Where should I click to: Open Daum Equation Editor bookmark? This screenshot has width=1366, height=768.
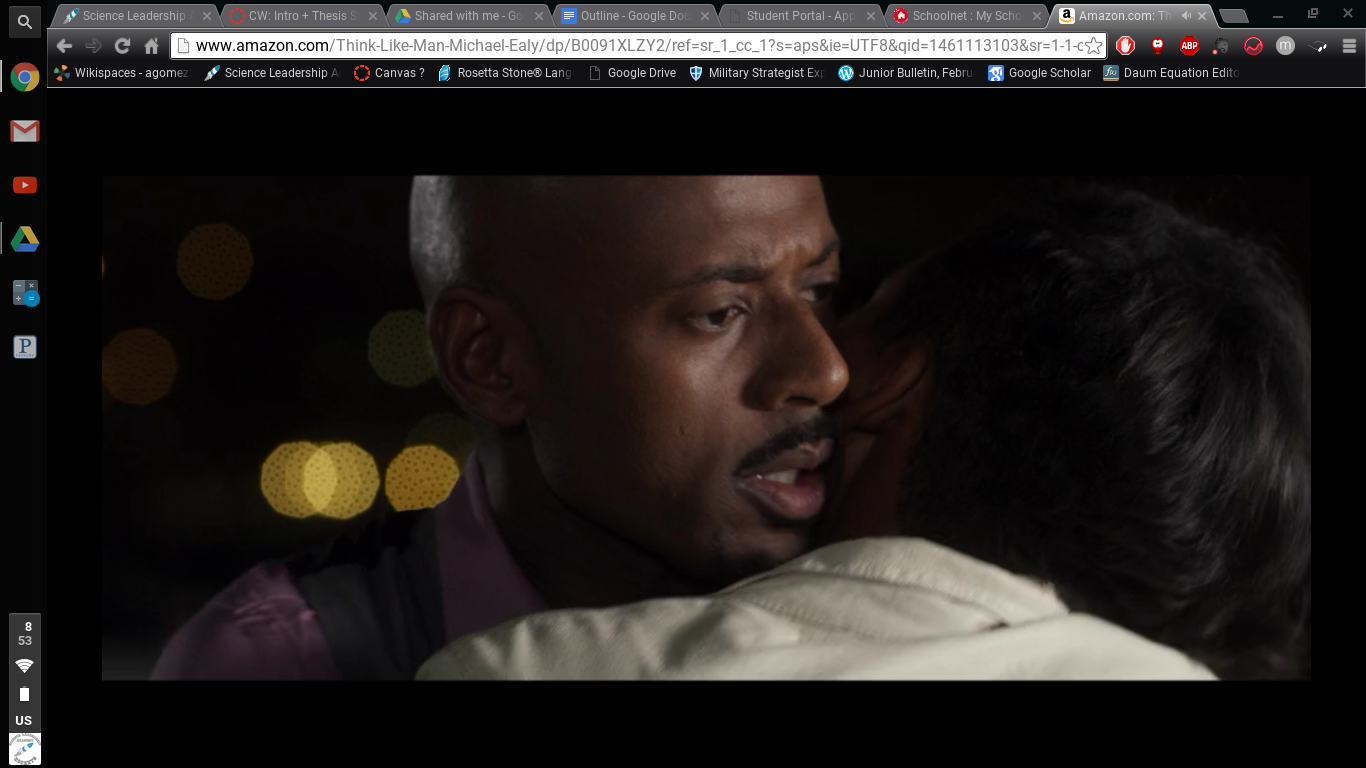point(1171,73)
